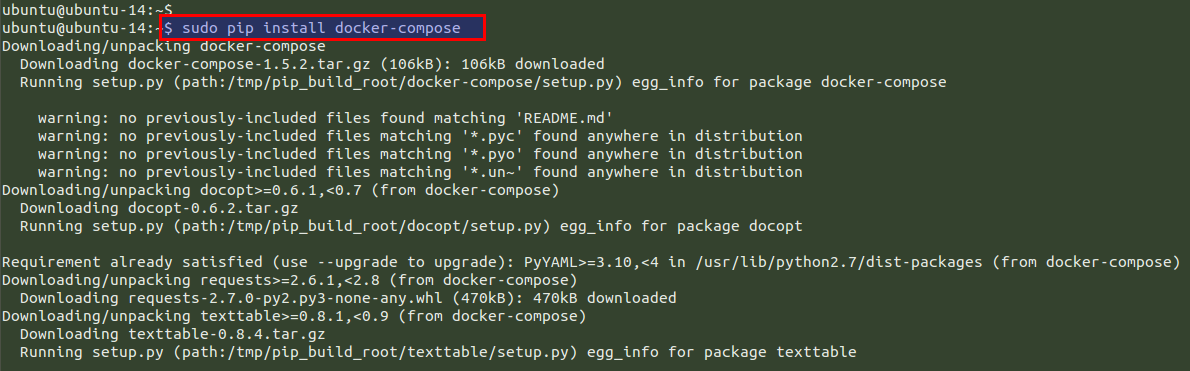This screenshot has width=1190, height=371.
Task: Click the highlighted sudo pip install docker-compose command
Action: (x=322, y=28)
